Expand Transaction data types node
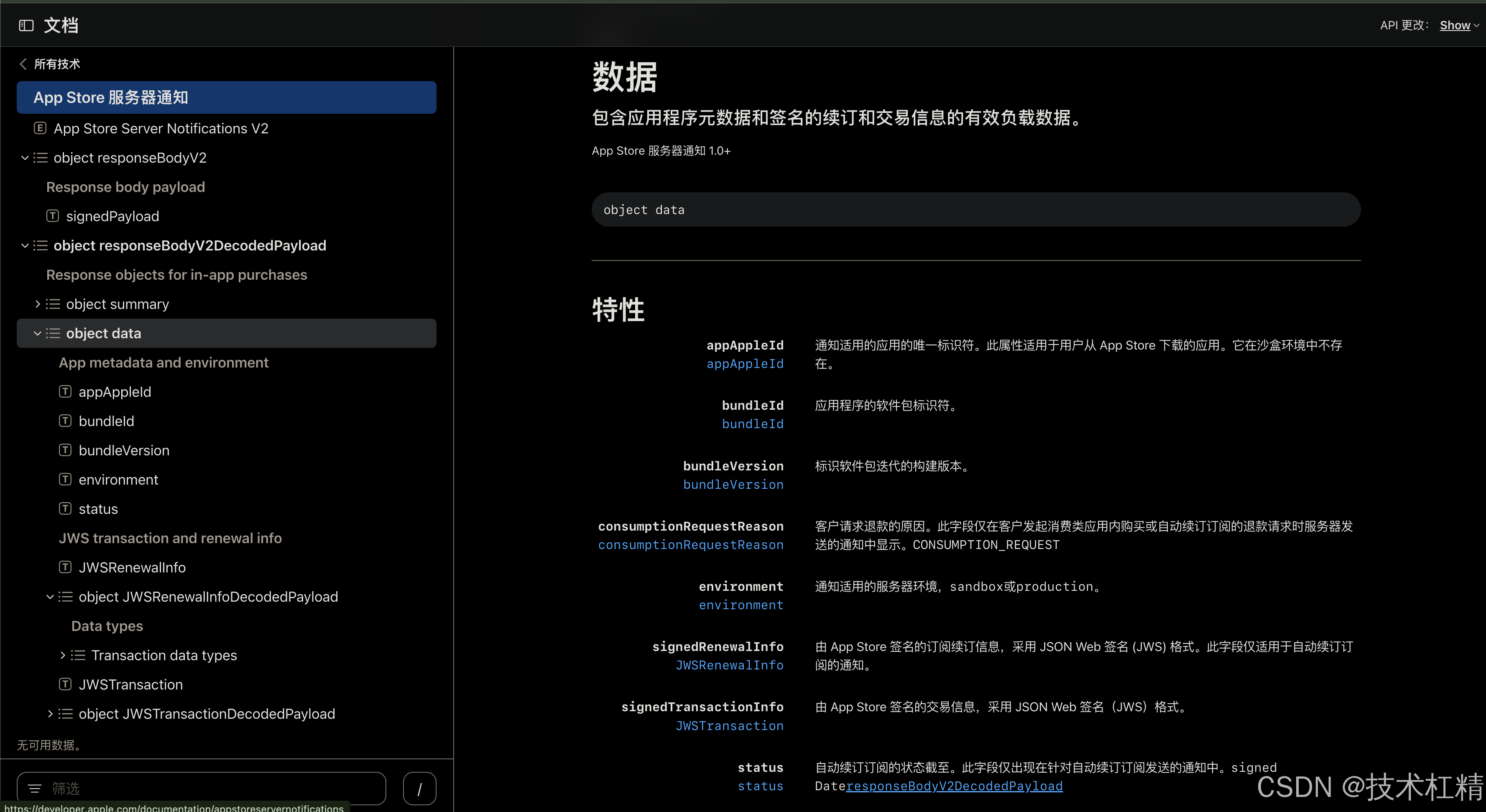1486x812 pixels. (x=63, y=655)
